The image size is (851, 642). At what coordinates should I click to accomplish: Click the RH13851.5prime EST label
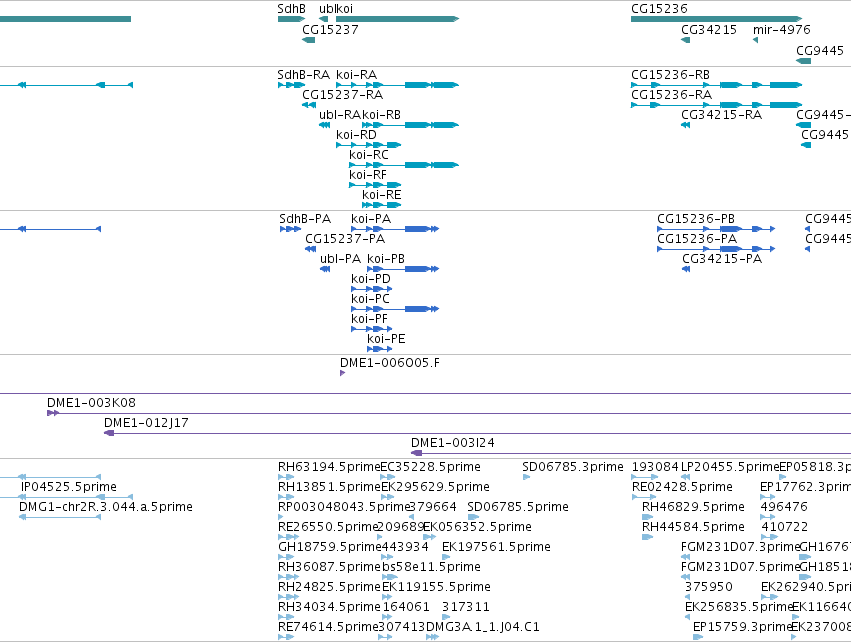click(329, 487)
